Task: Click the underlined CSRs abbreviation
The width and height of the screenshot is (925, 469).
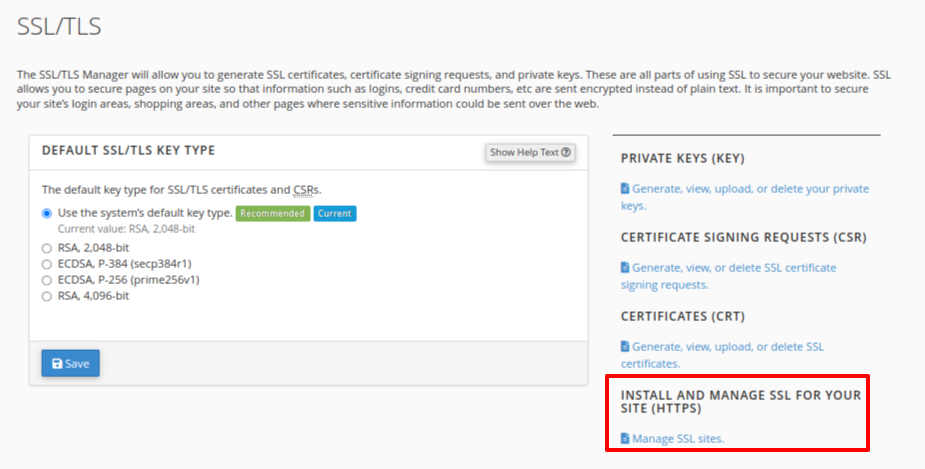Action: pos(306,189)
